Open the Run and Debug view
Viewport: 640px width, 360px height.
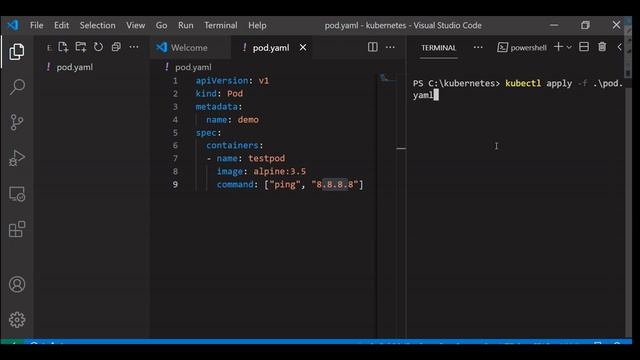[x=17, y=158]
